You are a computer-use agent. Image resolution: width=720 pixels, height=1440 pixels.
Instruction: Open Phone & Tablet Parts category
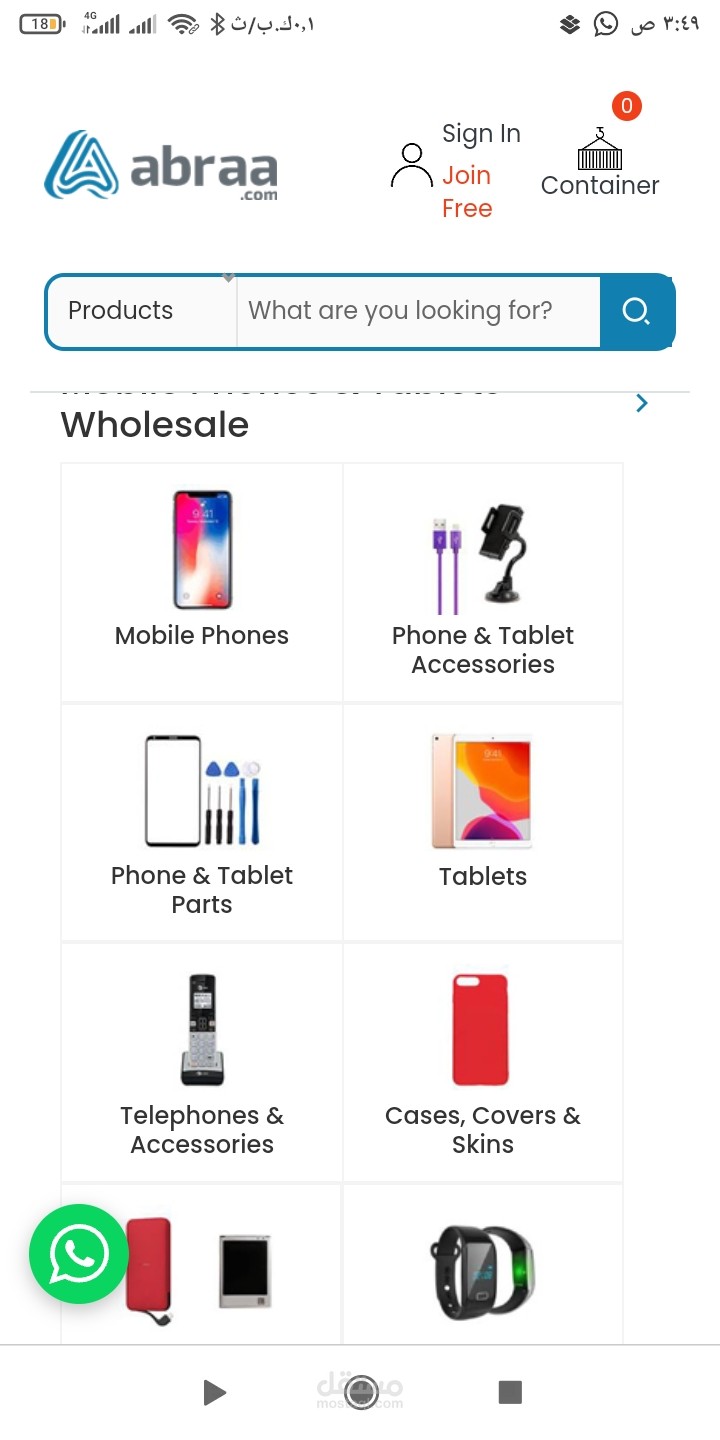201,820
